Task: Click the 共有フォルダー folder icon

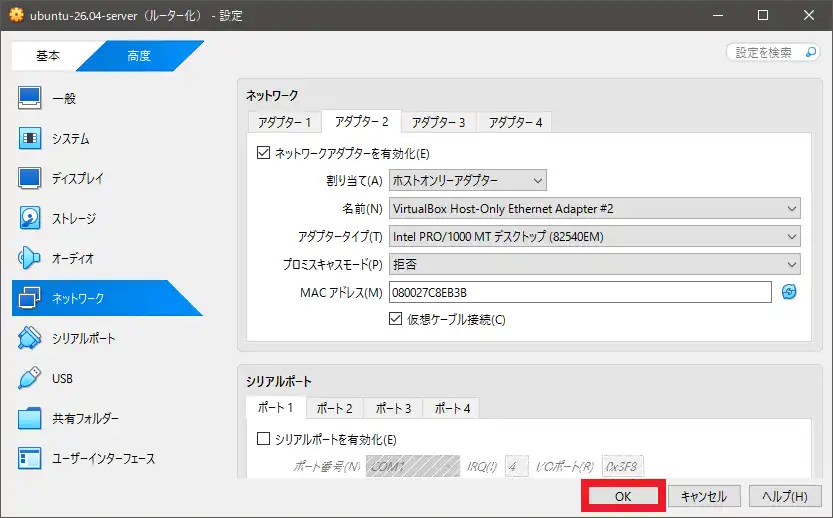Action: [x=29, y=419]
